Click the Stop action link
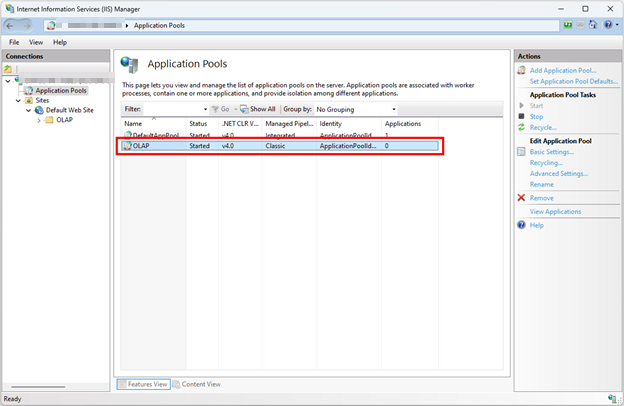The height and width of the screenshot is (406, 624). (x=536, y=117)
